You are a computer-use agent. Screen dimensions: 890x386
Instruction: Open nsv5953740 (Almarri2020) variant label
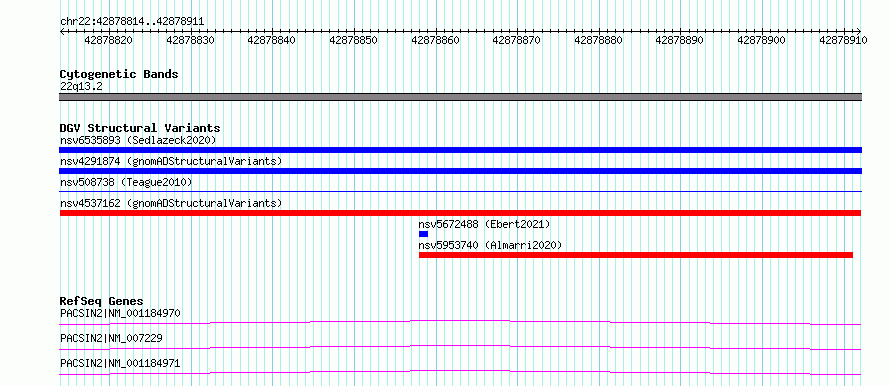[490, 245]
